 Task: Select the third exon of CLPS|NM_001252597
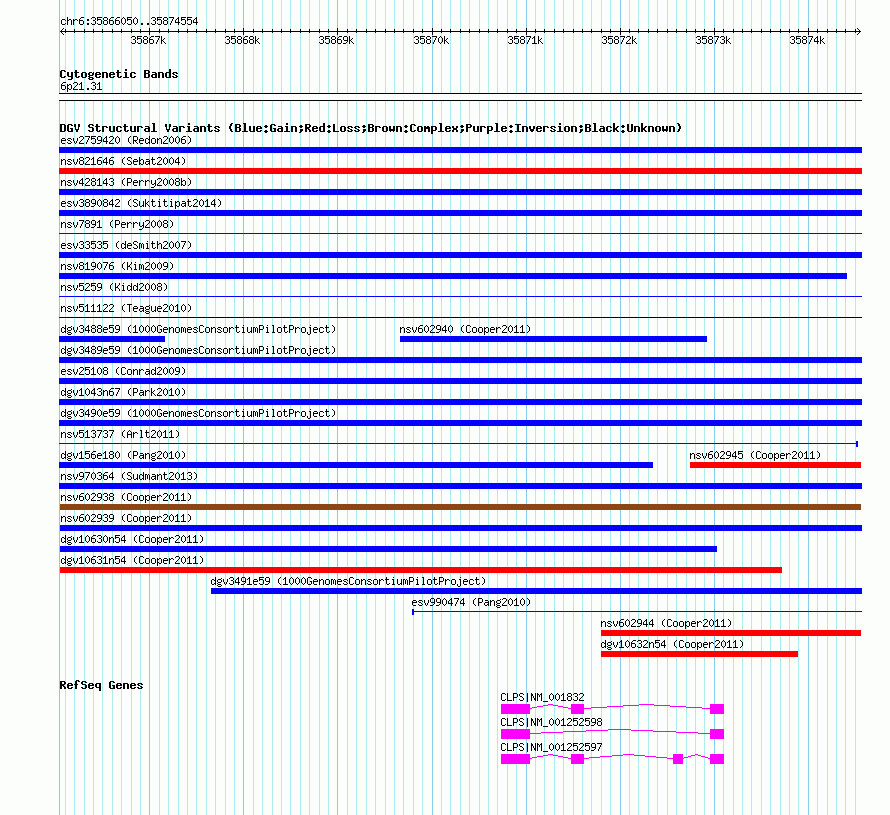[x=678, y=759]
